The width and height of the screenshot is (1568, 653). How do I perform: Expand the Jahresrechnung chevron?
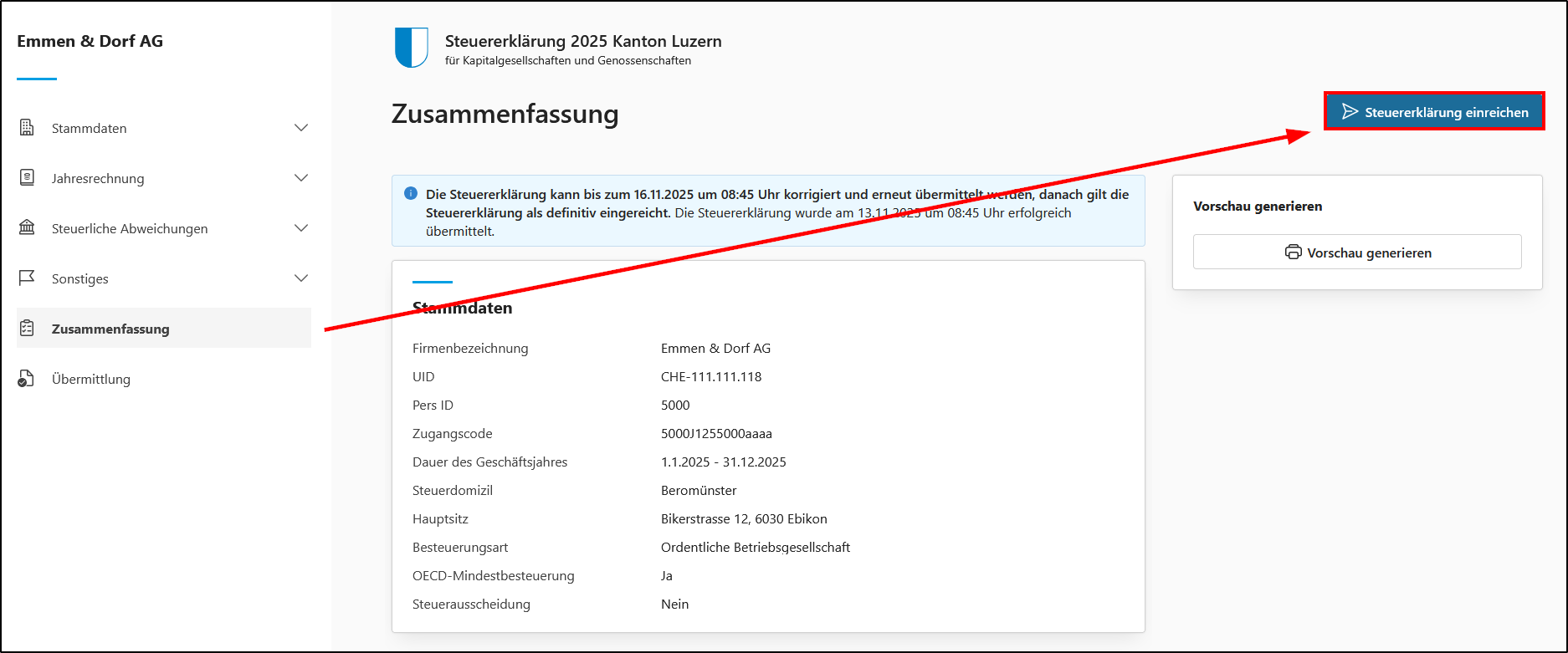point(301,178)
